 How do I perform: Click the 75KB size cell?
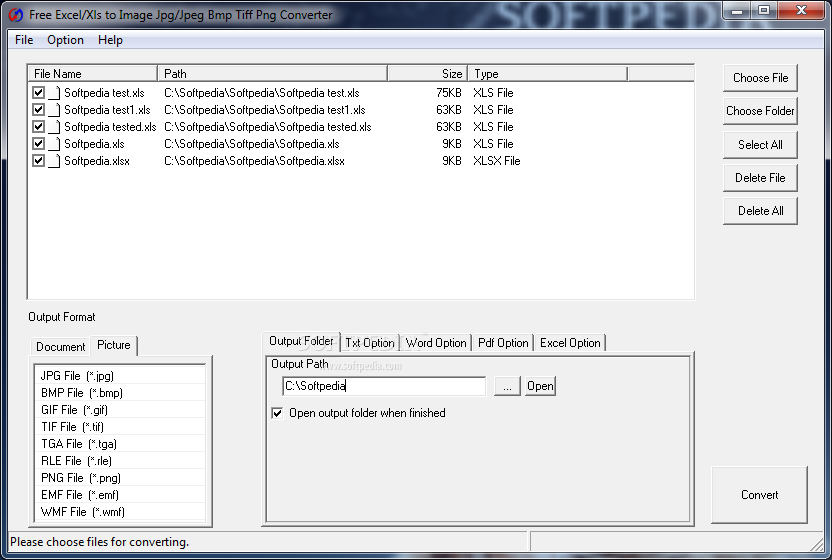(449, 93)
